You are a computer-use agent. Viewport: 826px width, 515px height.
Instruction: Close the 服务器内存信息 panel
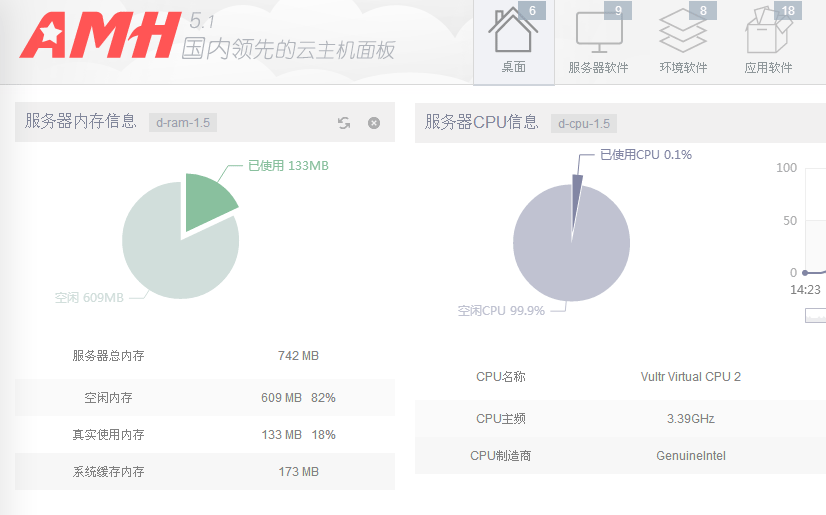374,123
